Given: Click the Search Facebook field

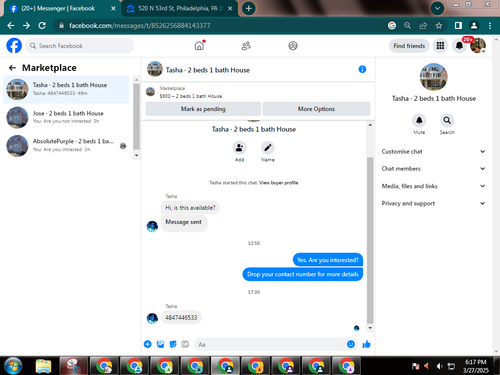Looking at the screenshot, I should pyautogui.click(x=80, y=46).
